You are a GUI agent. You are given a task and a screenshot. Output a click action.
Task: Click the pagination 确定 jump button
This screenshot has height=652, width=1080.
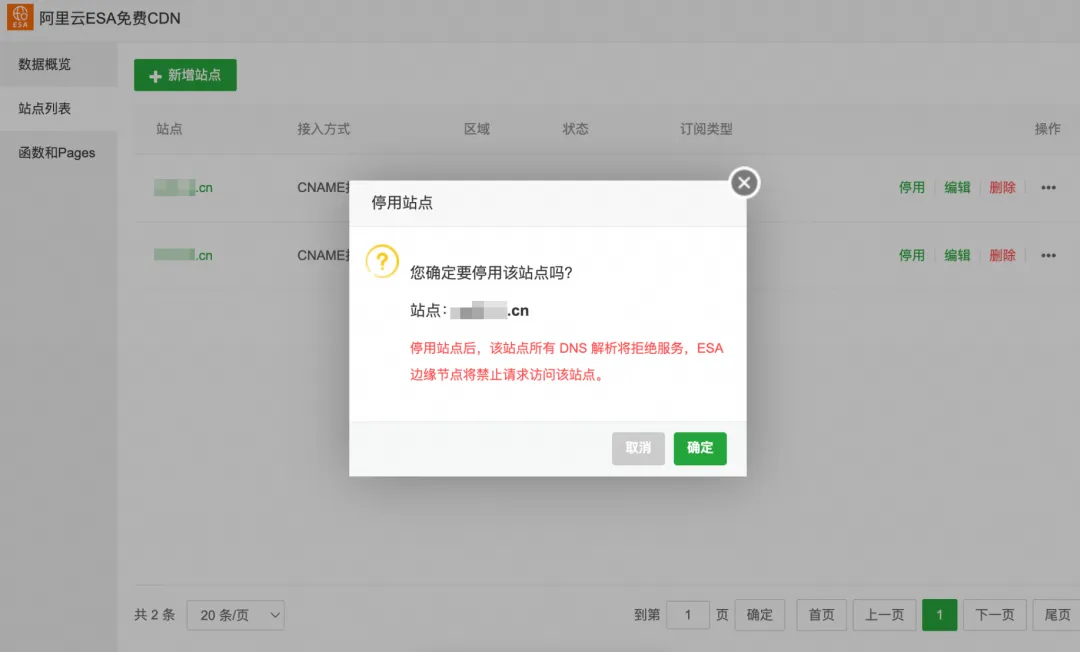(x=760, y=615)
